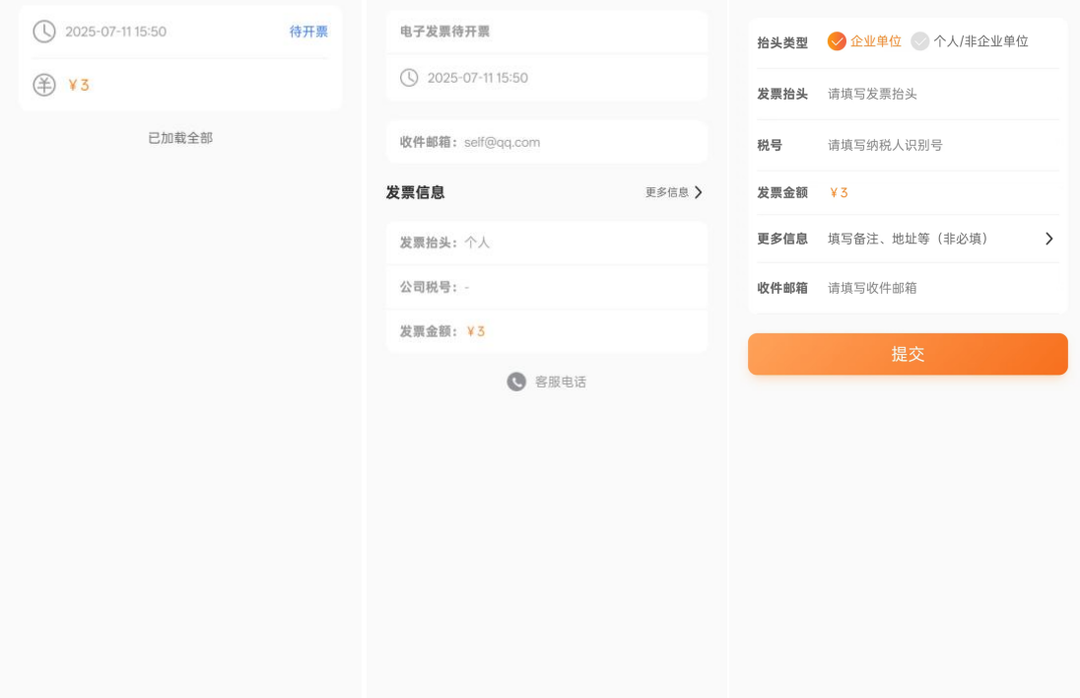
Task: Click 发票信息 section title
Action: click(x=415, y=192)
